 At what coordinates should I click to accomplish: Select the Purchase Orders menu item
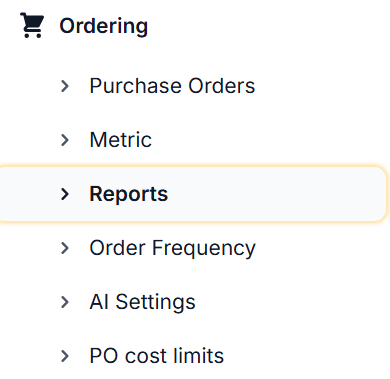[x=172, y=86]
